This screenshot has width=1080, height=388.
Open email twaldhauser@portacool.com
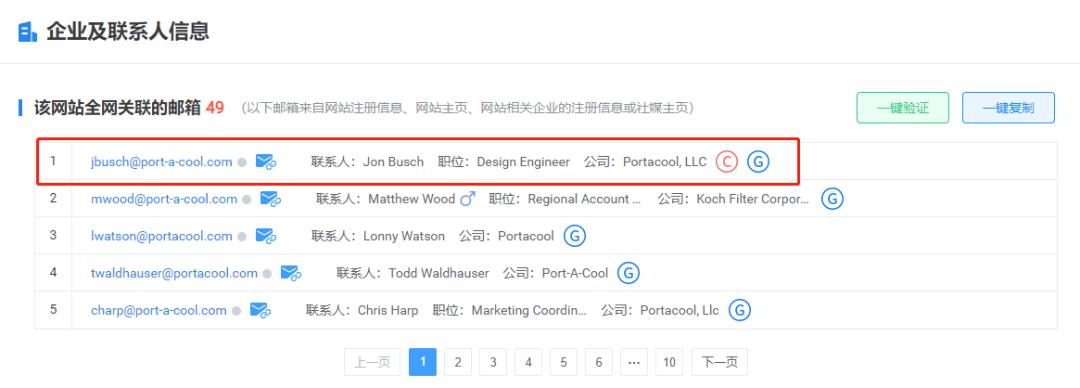click(174, 274)
